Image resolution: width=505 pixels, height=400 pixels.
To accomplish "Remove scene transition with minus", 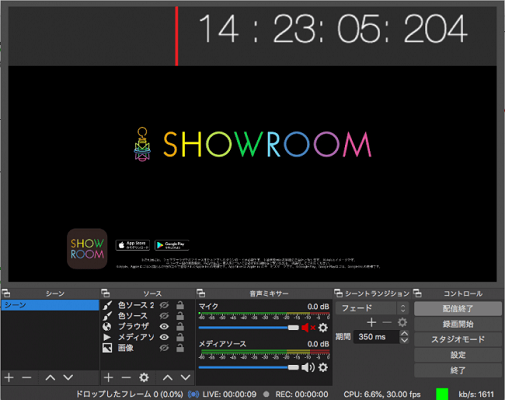I will tap(387, 322).
